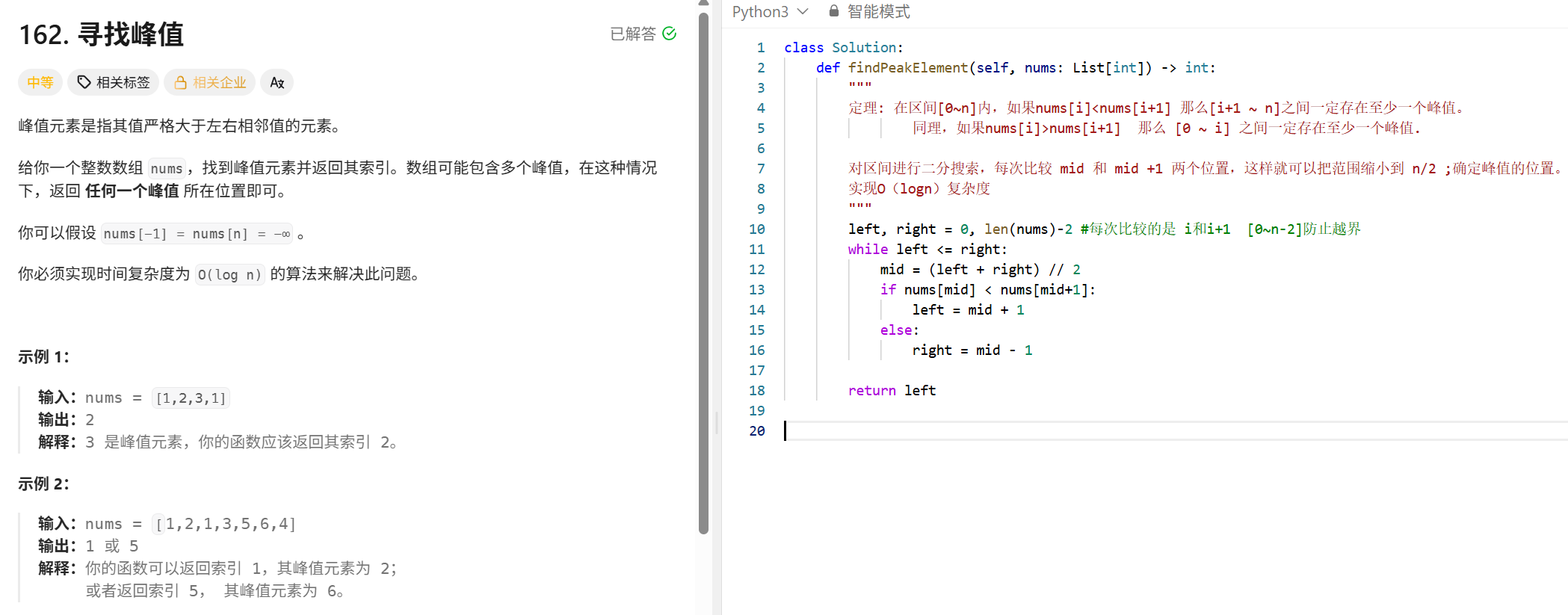Click the docstring line starting 定理
This screenshot has height=615, width=1568.
coord(1157,108)
